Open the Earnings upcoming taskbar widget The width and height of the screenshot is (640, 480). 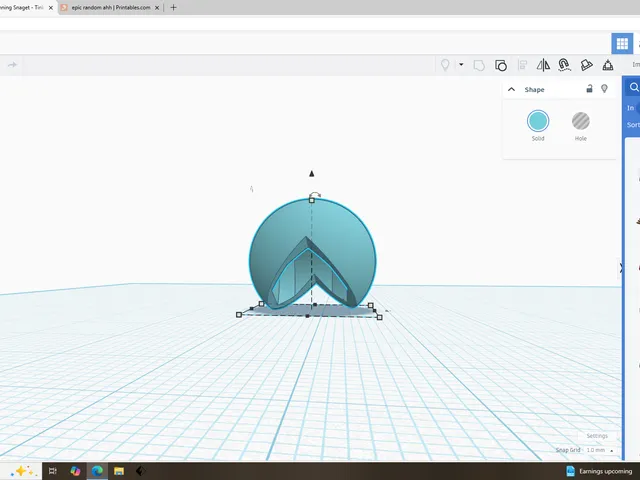point(599,471)
